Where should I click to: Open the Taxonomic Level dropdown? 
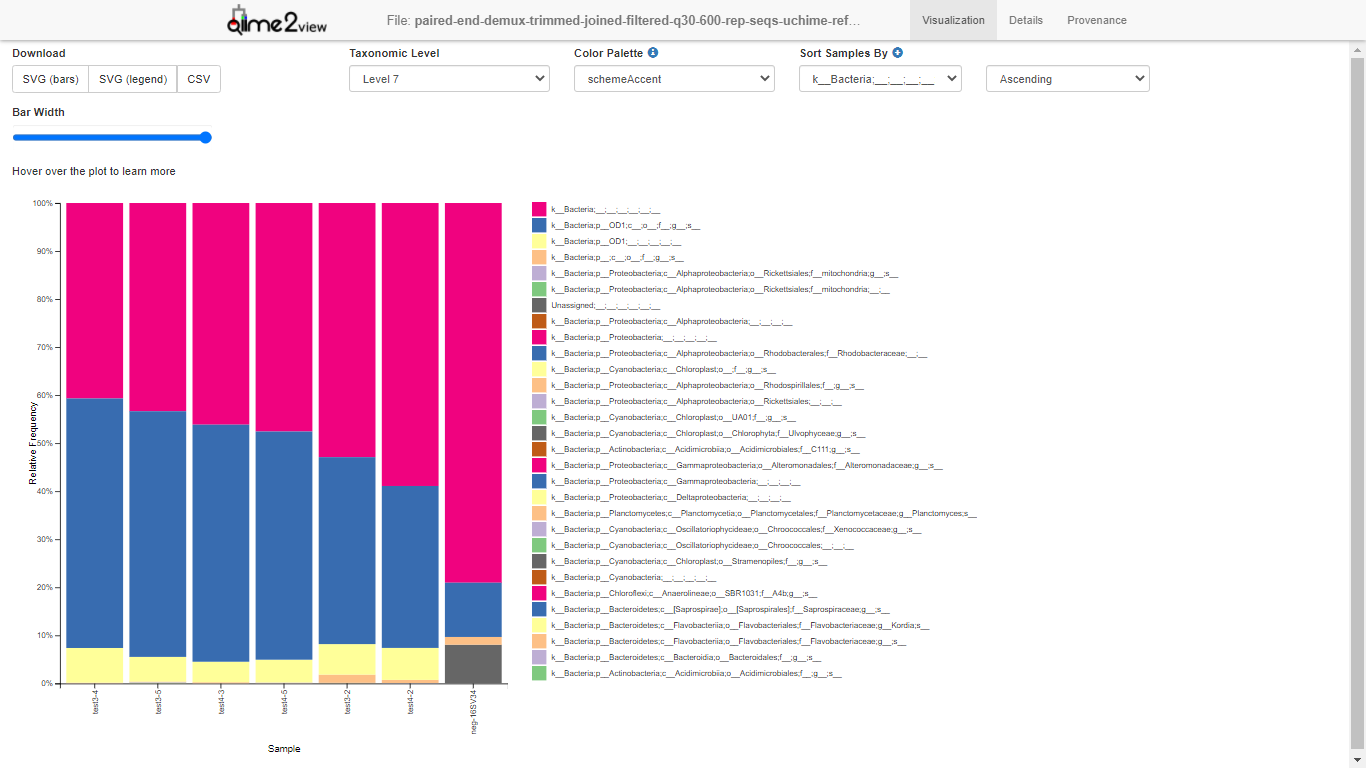click(x=449, y=79)
